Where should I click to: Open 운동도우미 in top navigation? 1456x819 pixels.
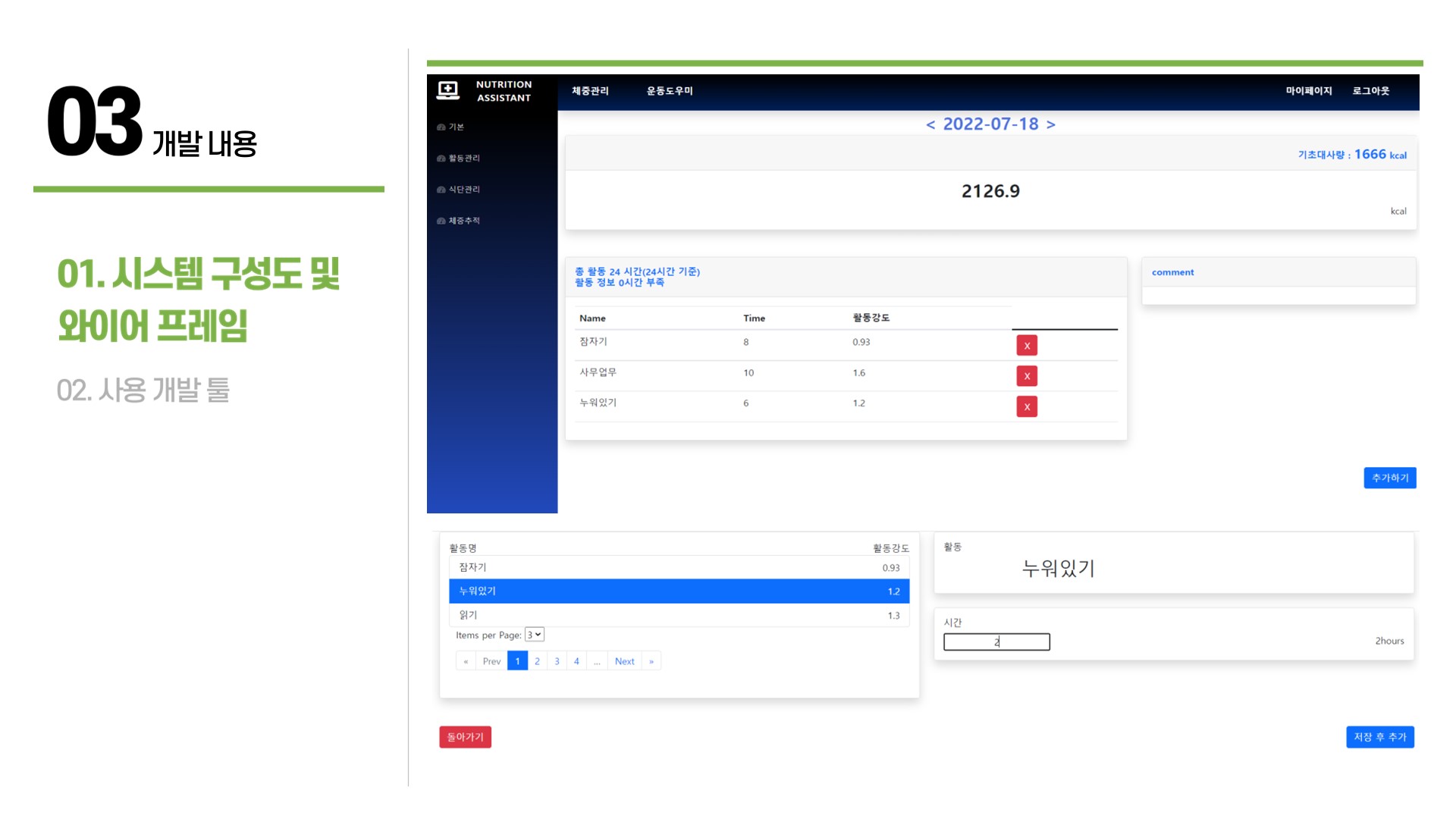(x=670, y=91)
